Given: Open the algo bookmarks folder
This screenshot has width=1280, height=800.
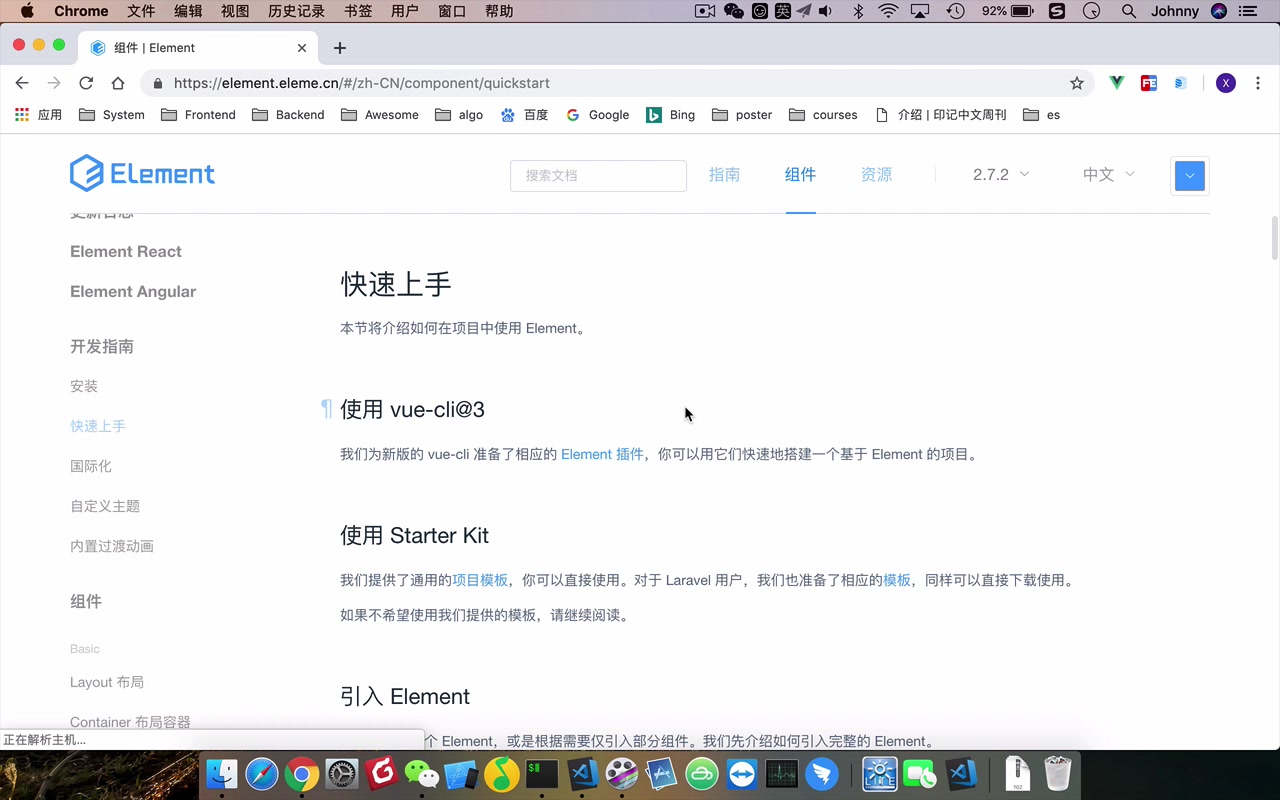Looking at the screenshot, I should coord(459,115).
